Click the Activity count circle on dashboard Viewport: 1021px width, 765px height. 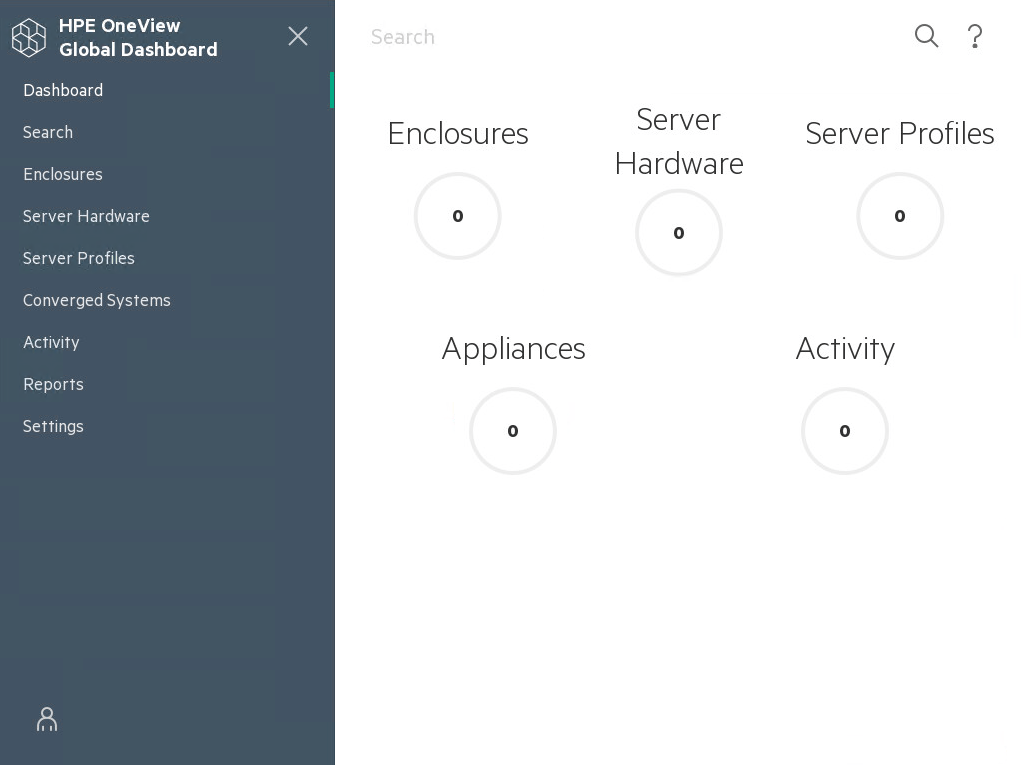pos(845,430)
